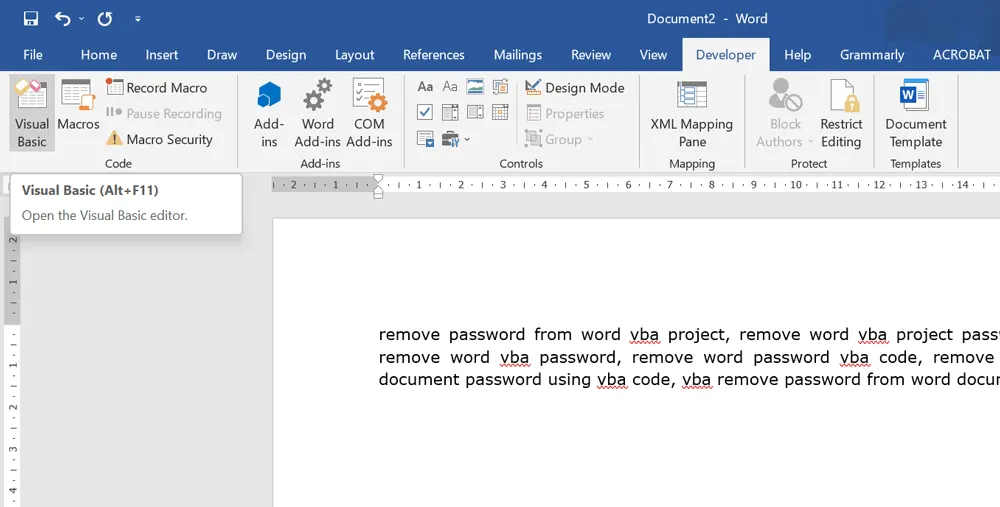1000x507 pixels.
Task: Open COM Add-ins dialog
Action: [x=369, y=113]
